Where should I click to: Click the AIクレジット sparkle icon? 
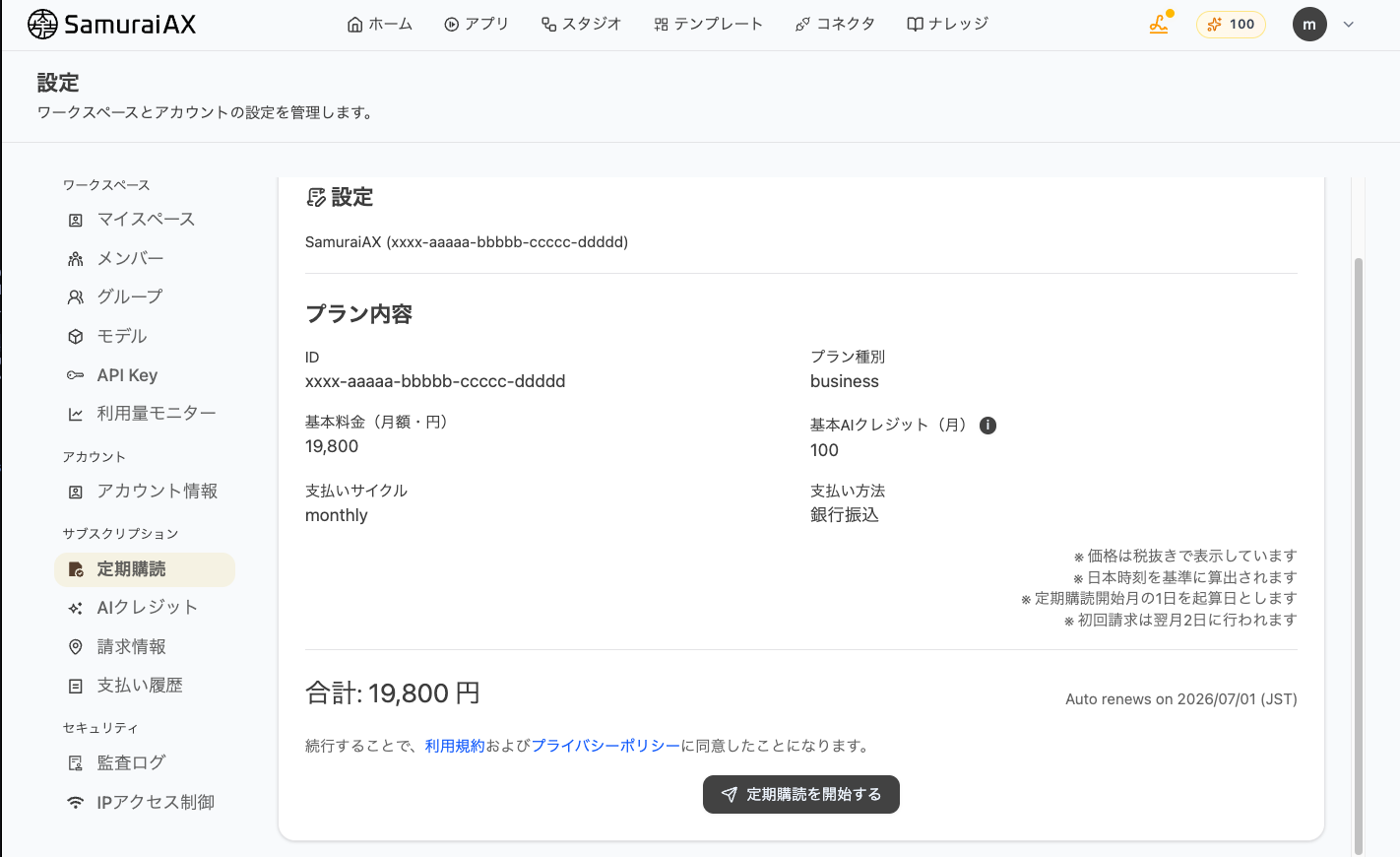click(76, 609)
